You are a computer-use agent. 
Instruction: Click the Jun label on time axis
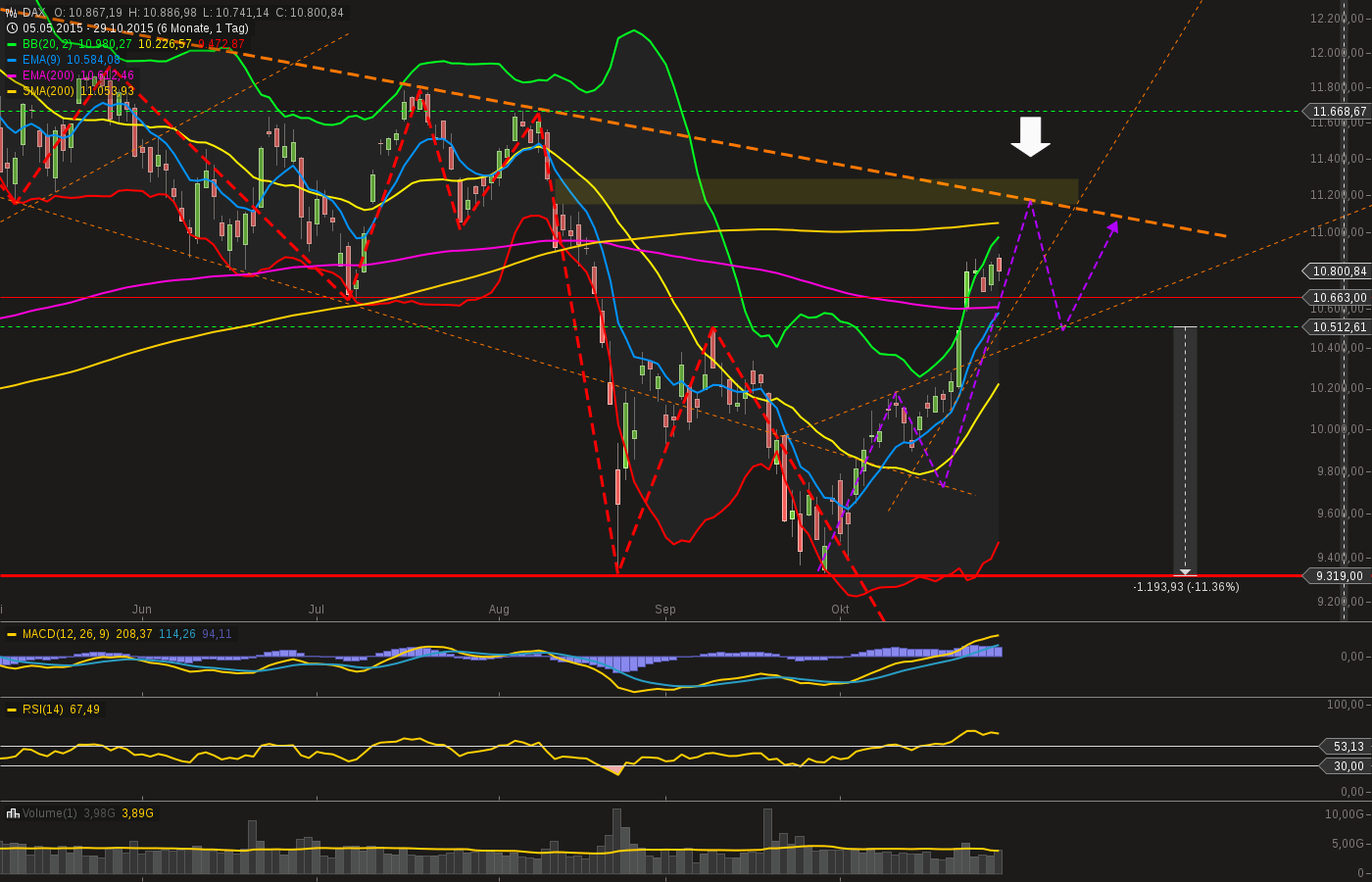[142, 610]
